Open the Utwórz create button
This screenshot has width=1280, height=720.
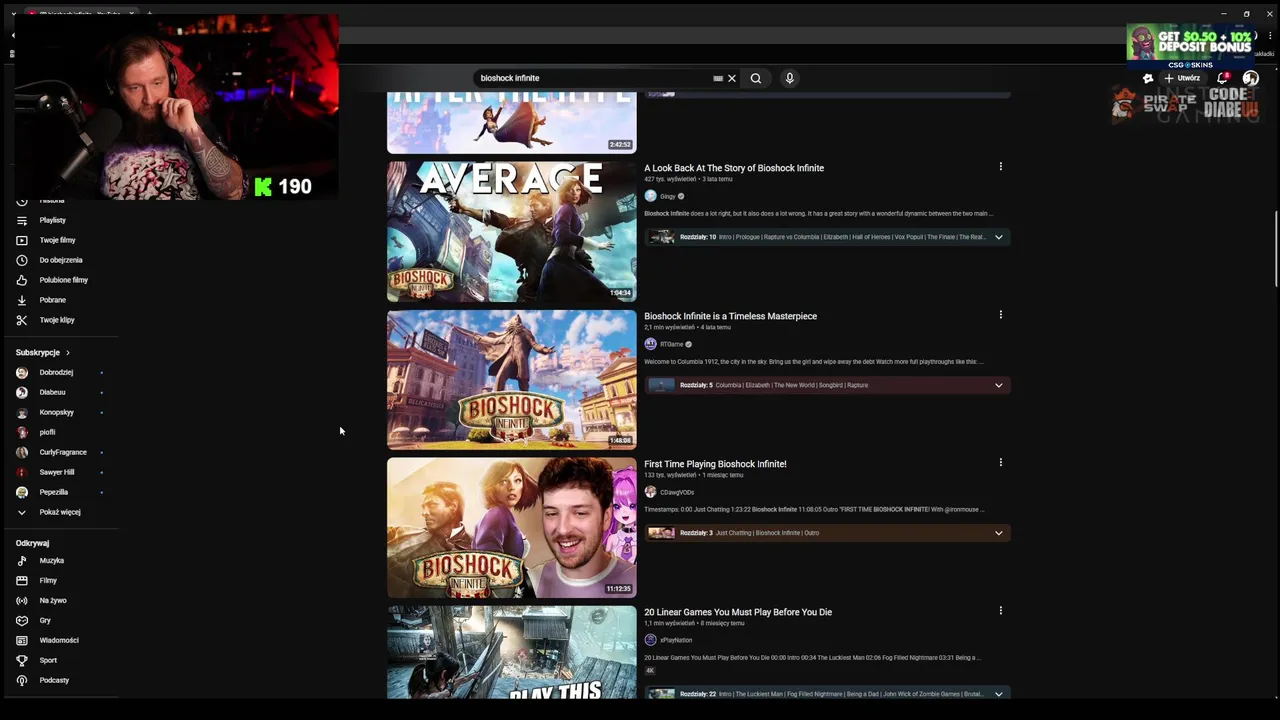coord(1182,78)
